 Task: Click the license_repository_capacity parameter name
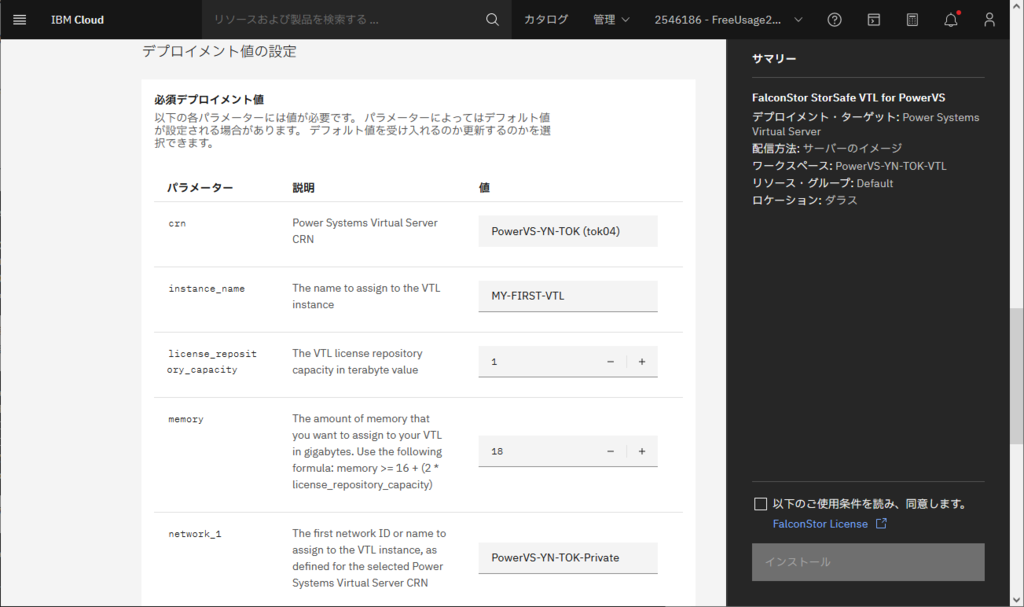212,361
